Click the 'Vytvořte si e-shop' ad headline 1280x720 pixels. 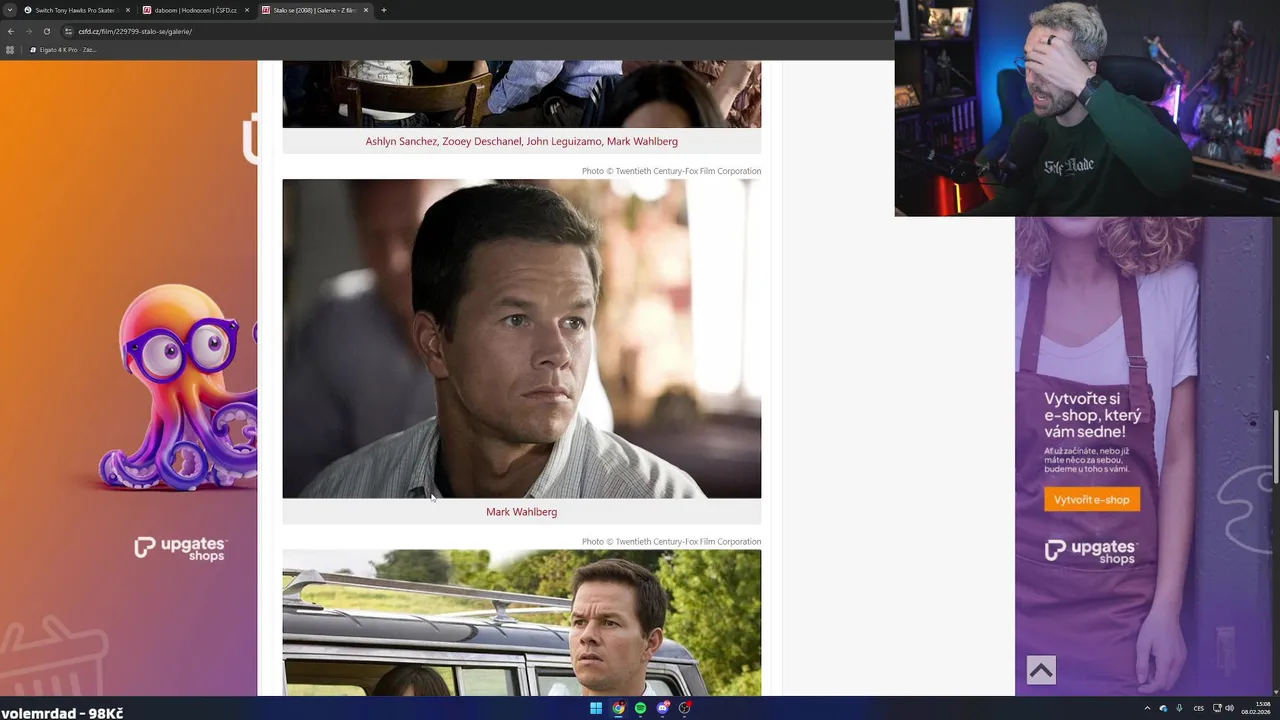(1092, 415)
